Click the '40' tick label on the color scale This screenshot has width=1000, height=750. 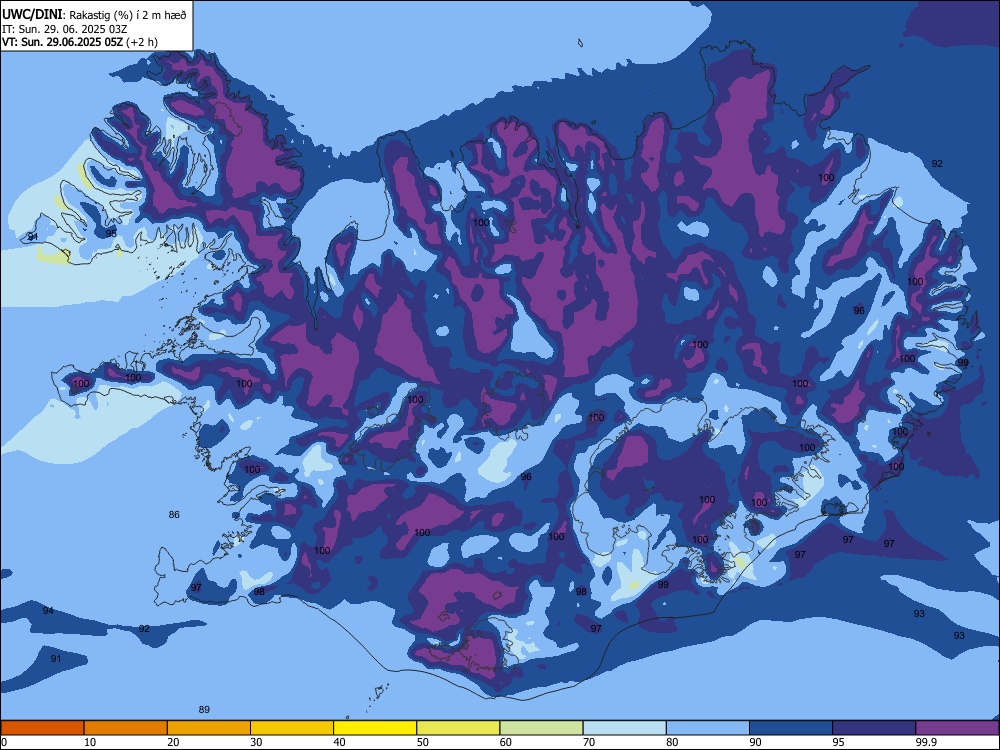point(340,742)
